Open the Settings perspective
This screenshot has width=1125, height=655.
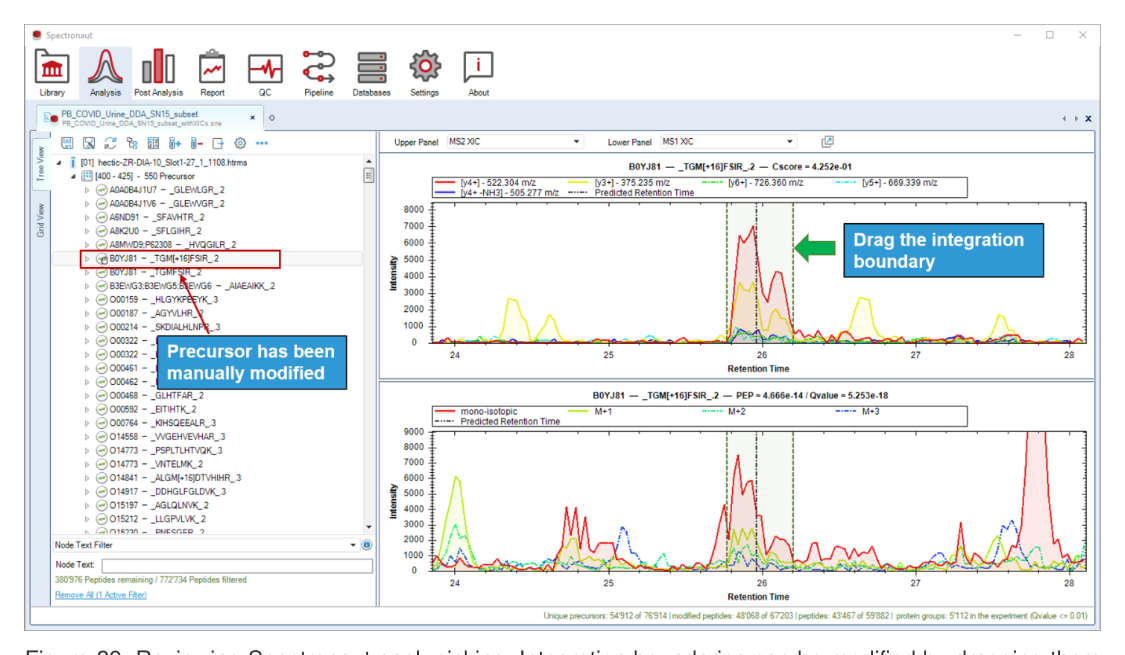[425, 73]
